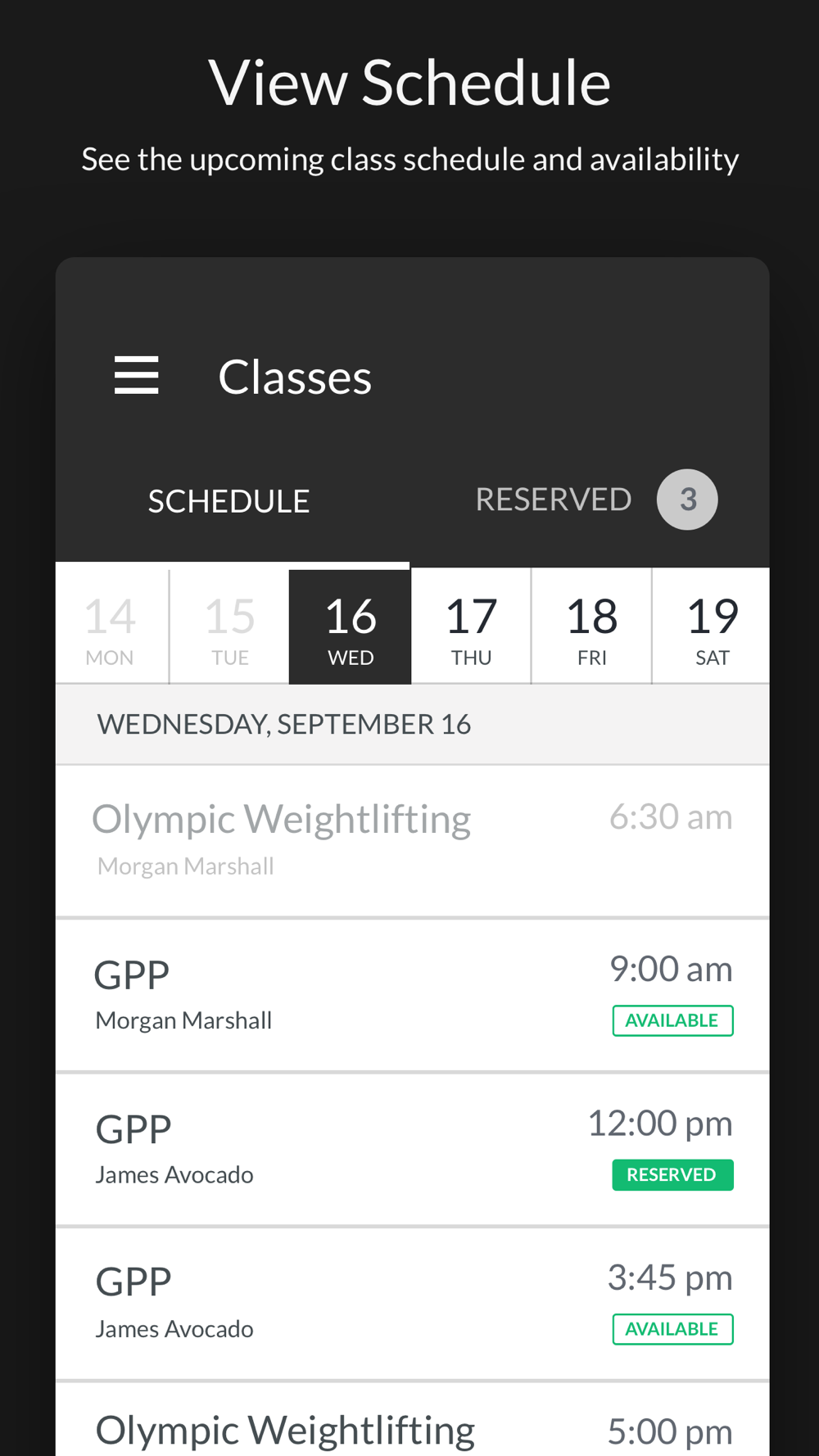Tap the Classes title in the header
This screenshot has width=819, height=1456.
pos(295,378)
